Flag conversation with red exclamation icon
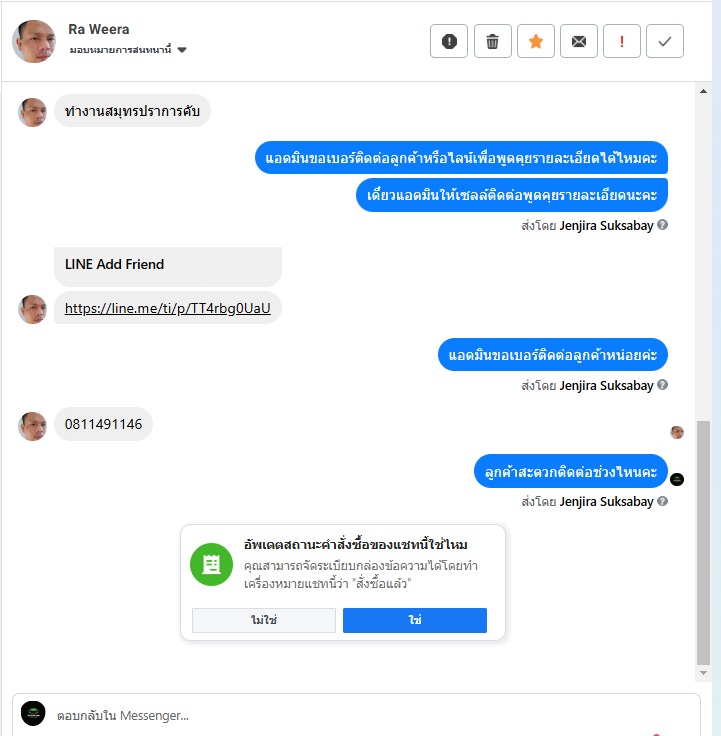 tap(621, 41)
